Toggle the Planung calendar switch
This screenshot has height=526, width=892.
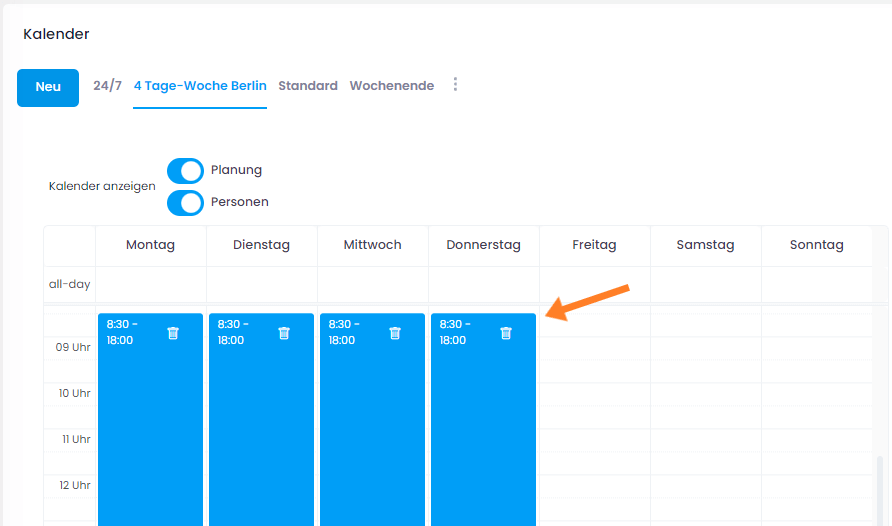[185, 170]
